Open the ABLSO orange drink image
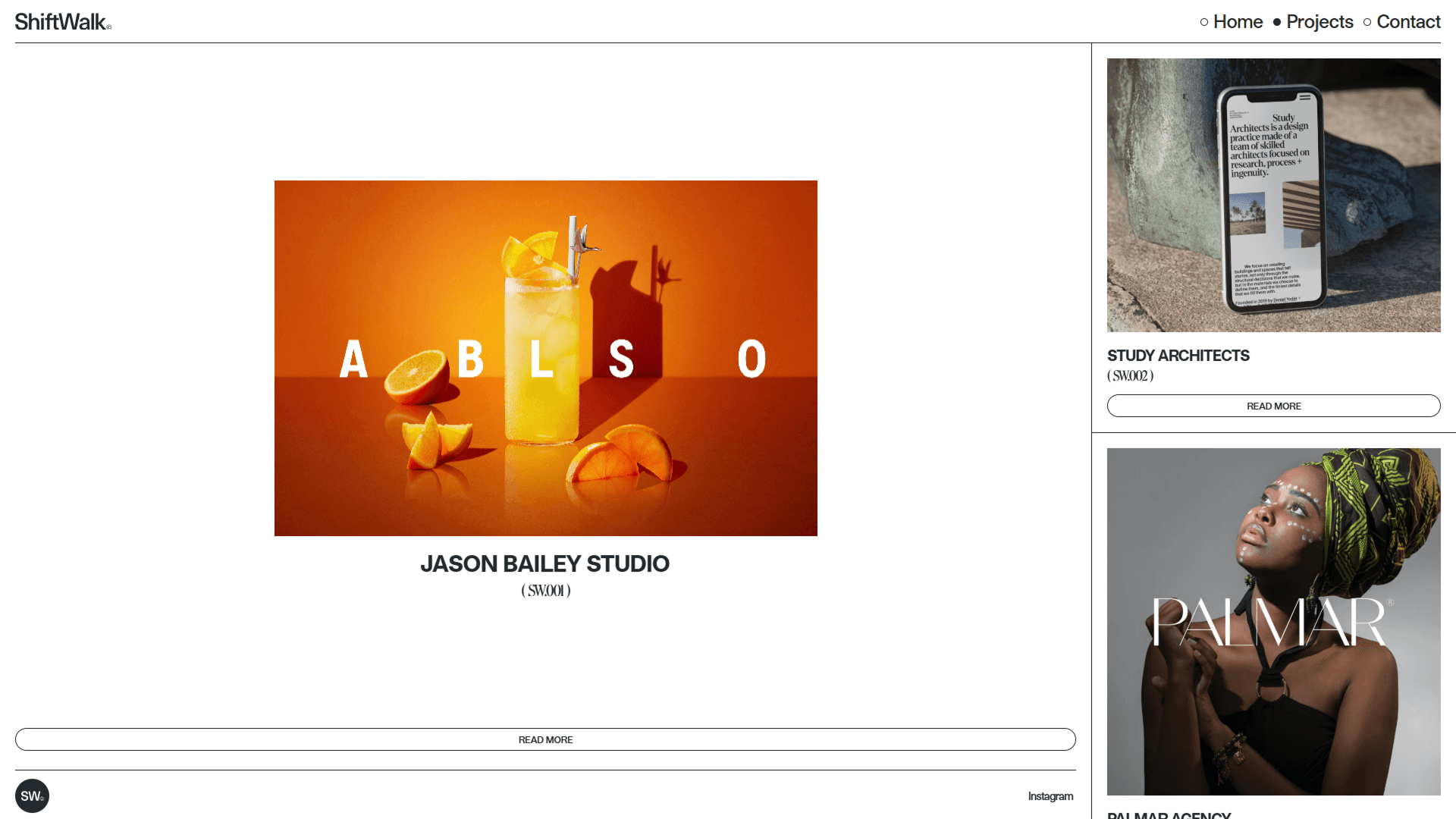Screen dimensions: 1456x819 [545, 358]
